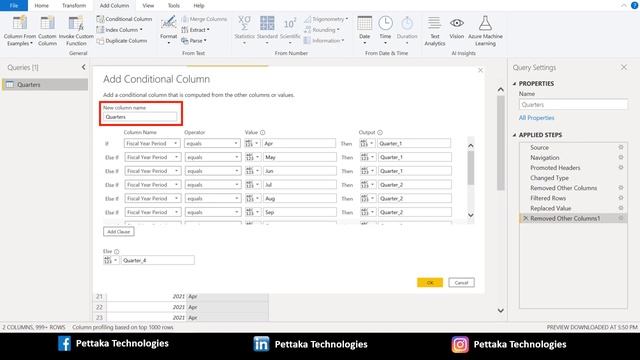This screenshot has width=640, height=360.
Task: Click the Time icon
Action: point(385,24)
